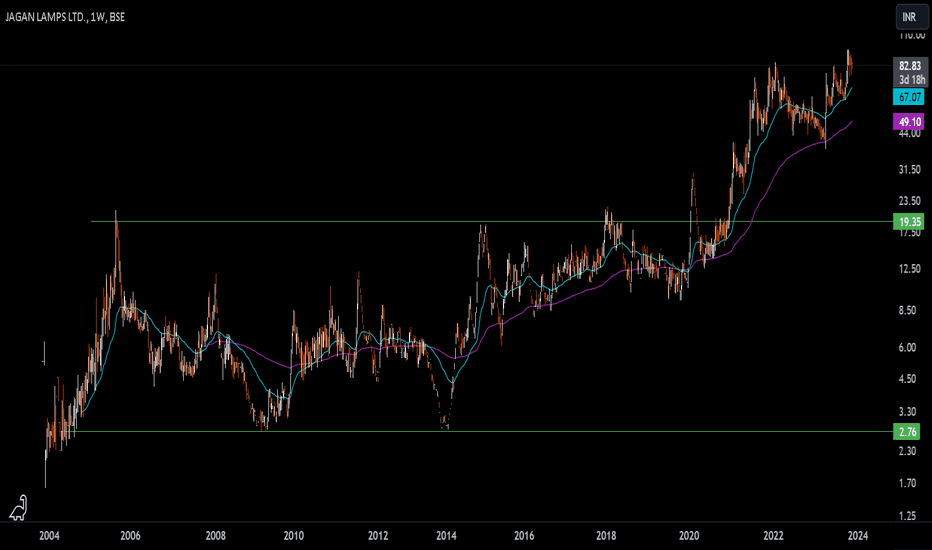Click the 2020 label on the time axis
This screenshot has height=550, width=932.
tap(689, 536)
